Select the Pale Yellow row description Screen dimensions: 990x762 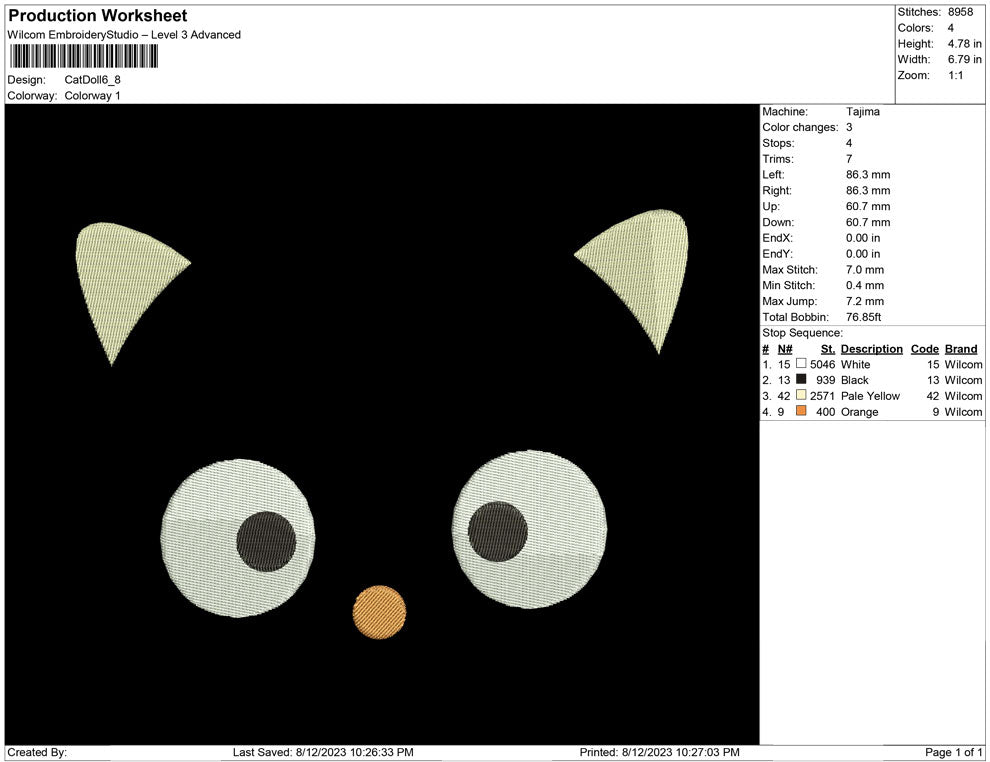point(870,396)
